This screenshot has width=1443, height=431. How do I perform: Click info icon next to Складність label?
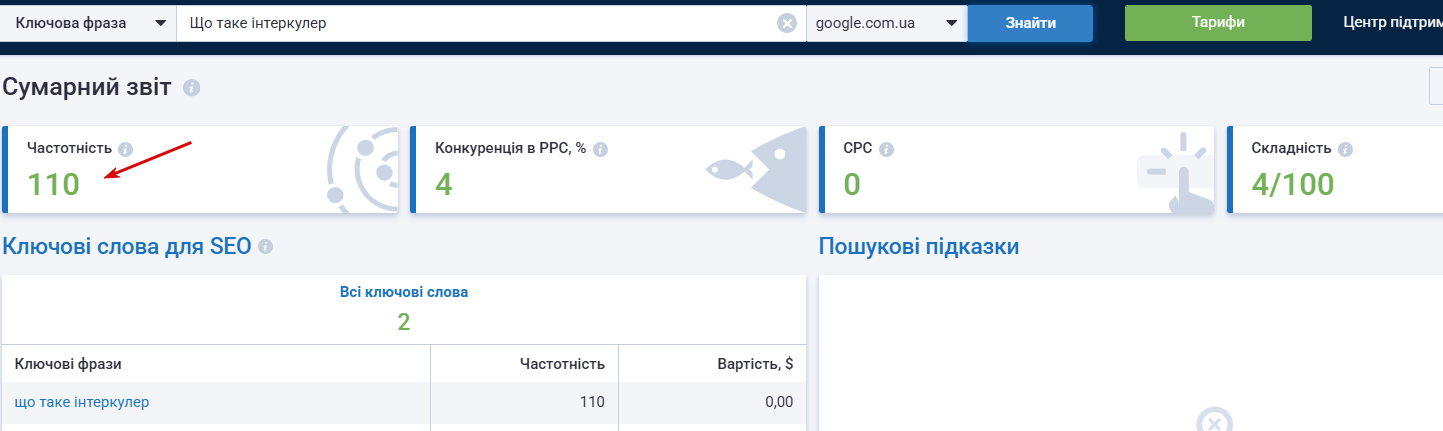click(1345, 149)
